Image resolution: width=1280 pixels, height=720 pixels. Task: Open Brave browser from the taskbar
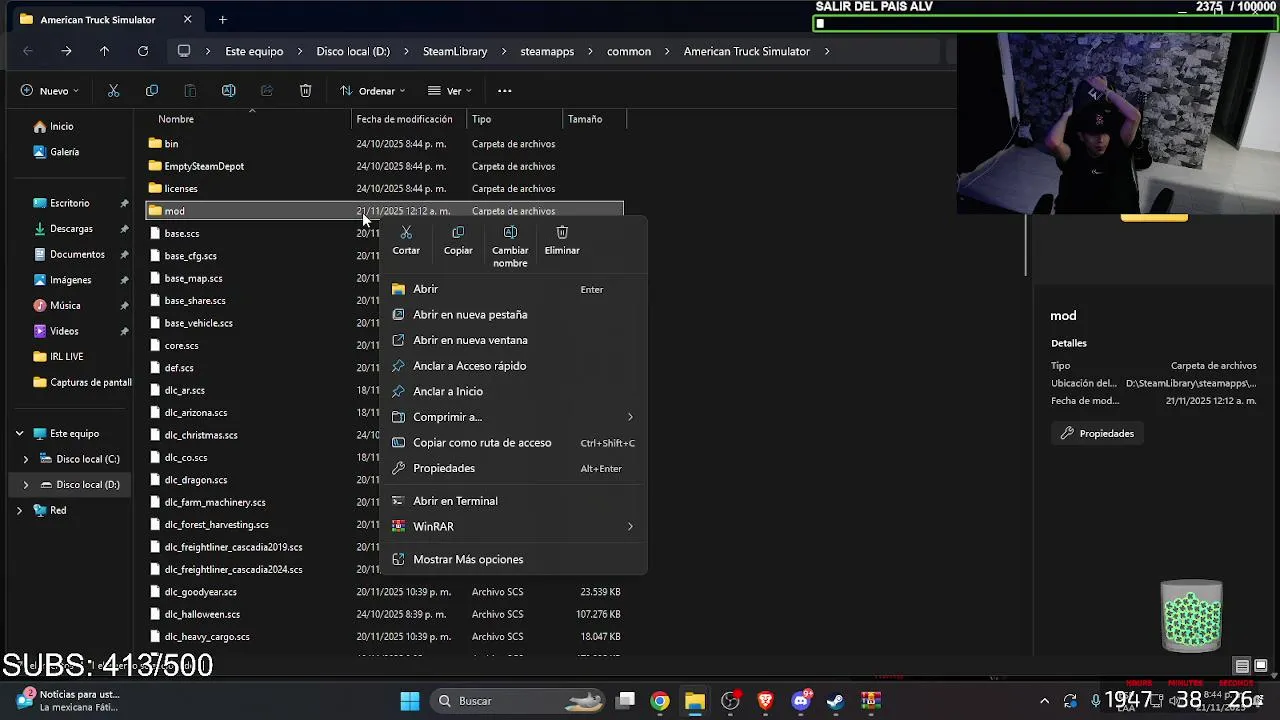tap(765, 701)
